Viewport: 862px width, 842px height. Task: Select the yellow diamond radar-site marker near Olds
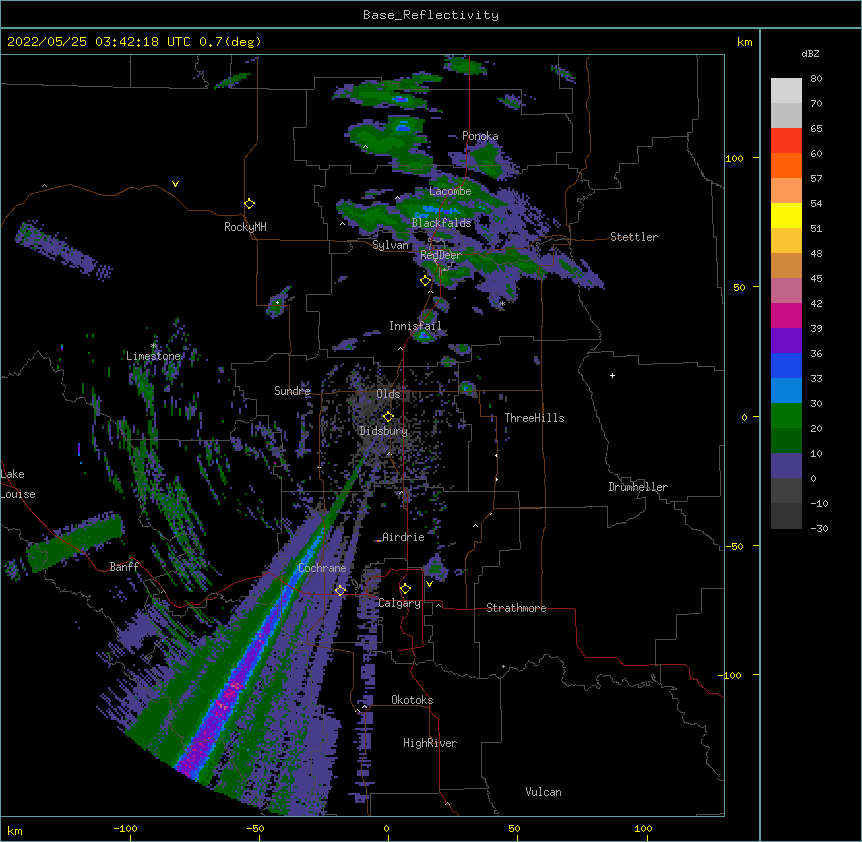click(x=388, y=416)
